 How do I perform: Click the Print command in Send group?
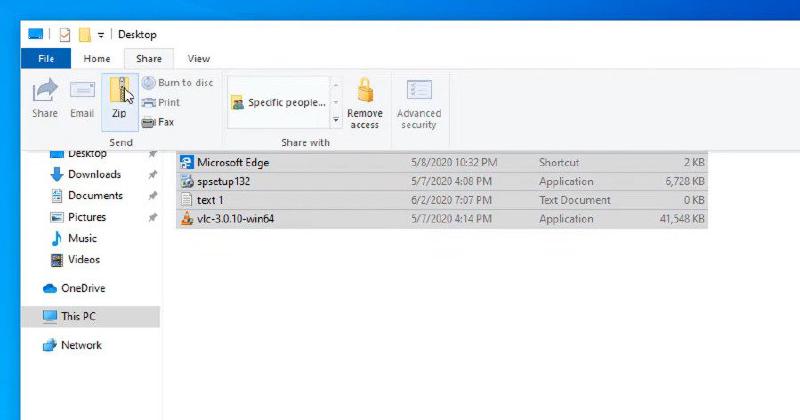tap(161, 102)
